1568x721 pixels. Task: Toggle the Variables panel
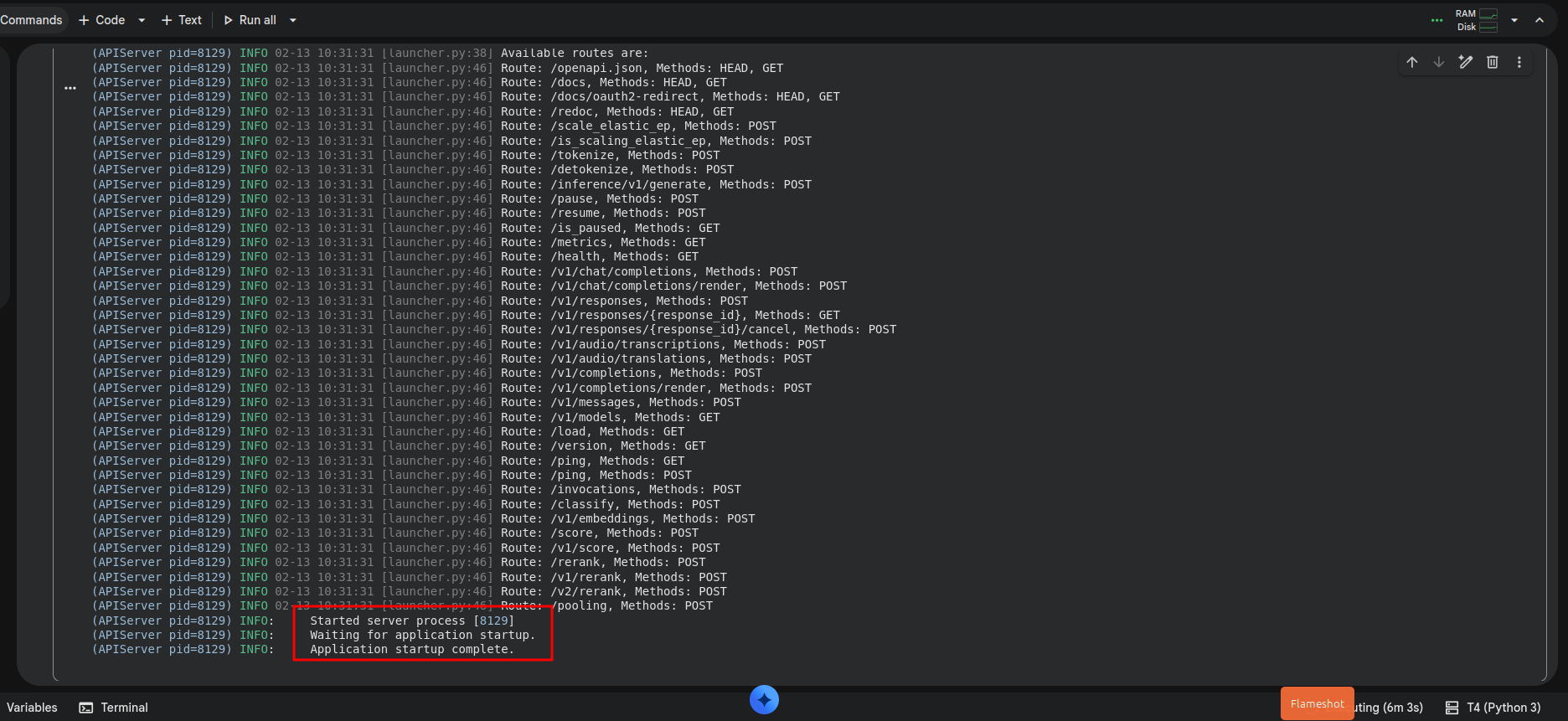click(32, 708)
